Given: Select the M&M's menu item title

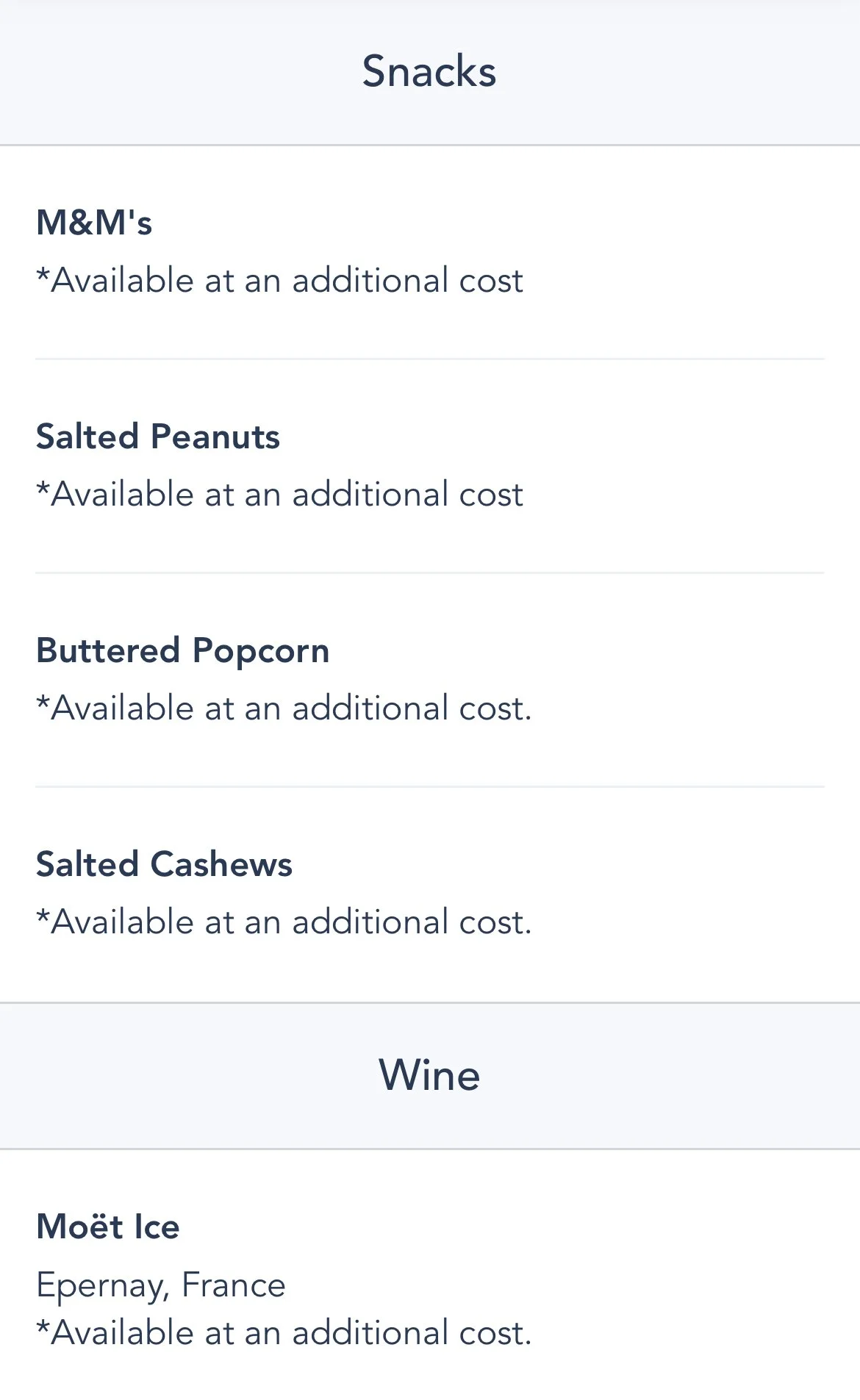Looking at the screenshot, I should (94, 223).
